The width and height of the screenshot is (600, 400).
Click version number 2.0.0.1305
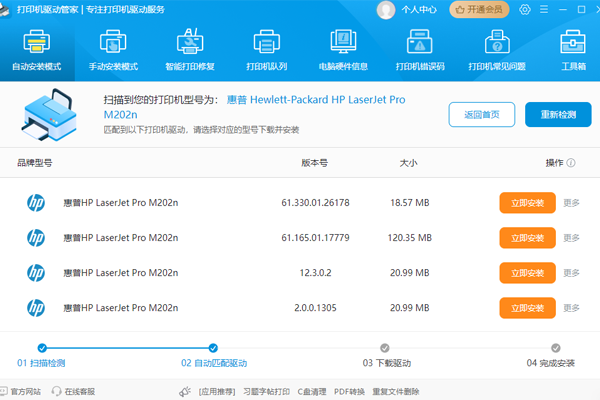pyautogui.click(x=315, y=308)
